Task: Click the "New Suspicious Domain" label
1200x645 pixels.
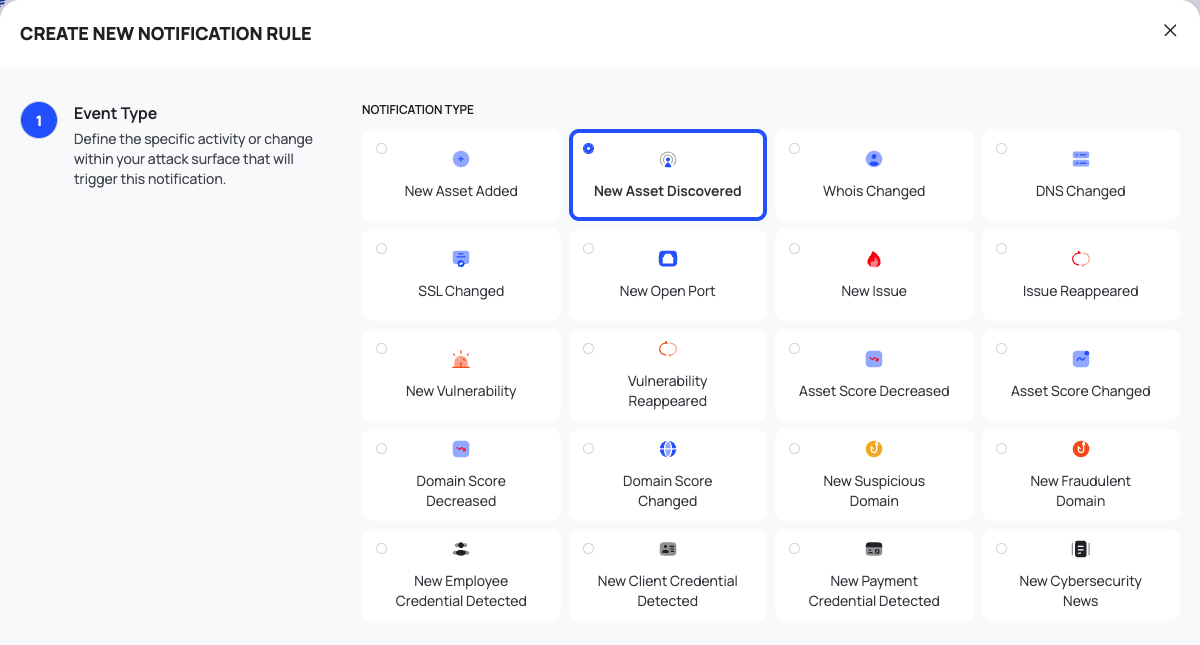Action: coord(874,491)
